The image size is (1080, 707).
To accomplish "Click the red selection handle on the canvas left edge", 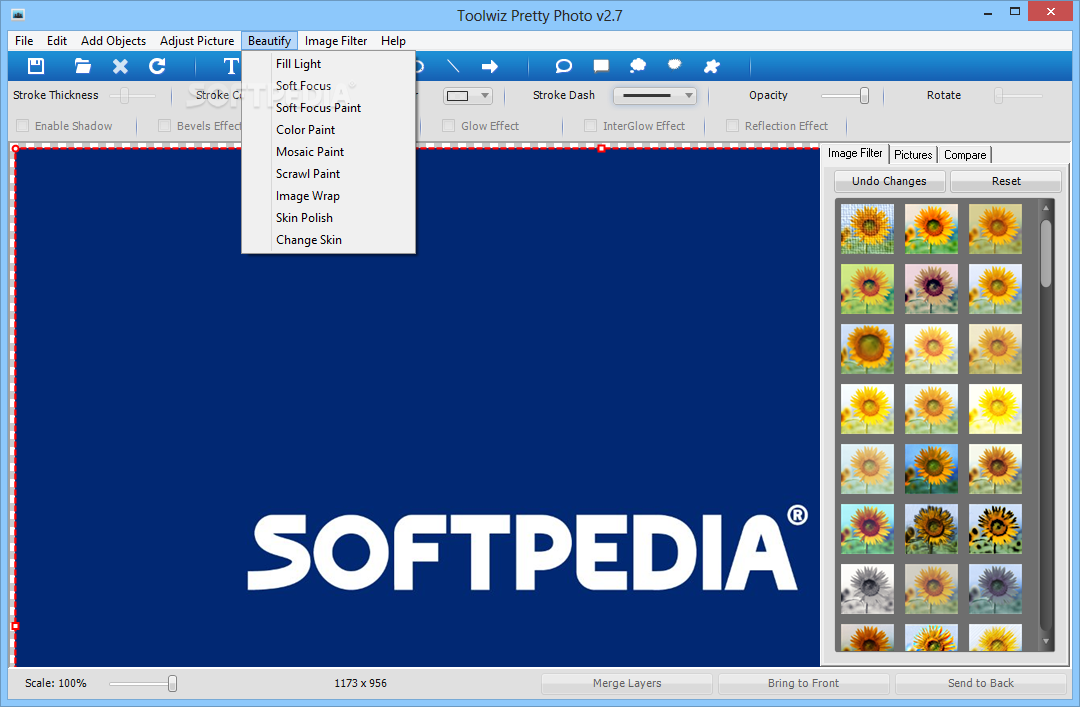I will 15,626.
